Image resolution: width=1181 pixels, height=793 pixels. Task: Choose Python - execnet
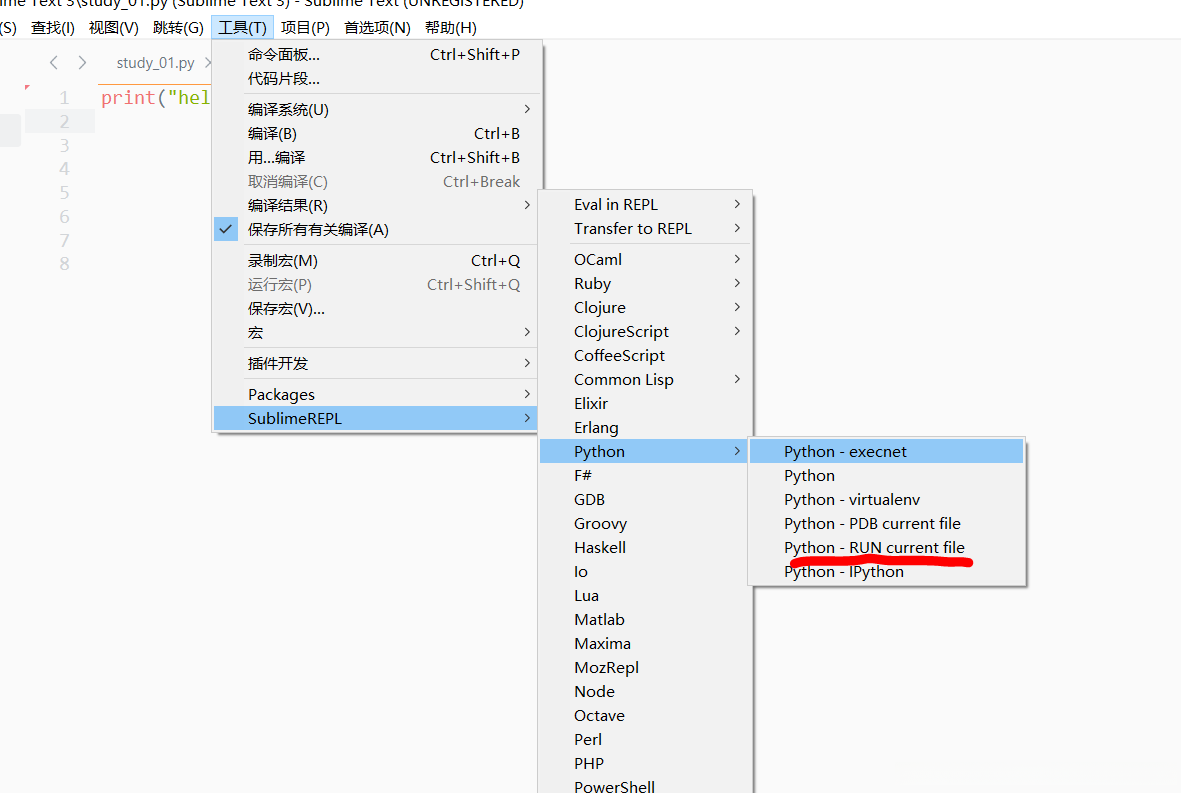(887, 452)
